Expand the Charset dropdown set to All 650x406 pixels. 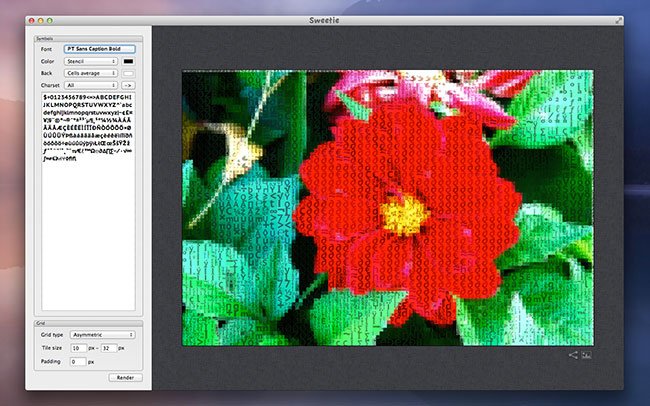pyautogui.click(x=91, y=86)
